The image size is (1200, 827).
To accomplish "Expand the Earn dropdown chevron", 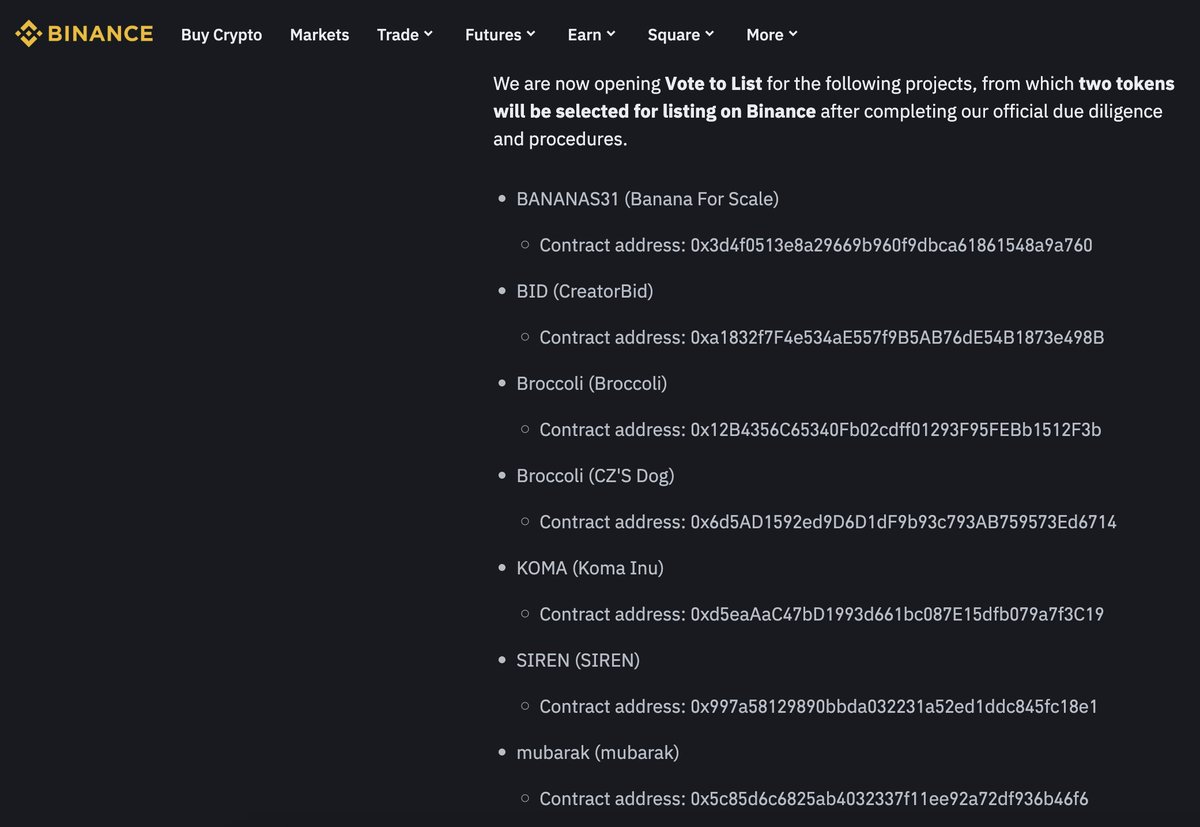I will [611, 34].
